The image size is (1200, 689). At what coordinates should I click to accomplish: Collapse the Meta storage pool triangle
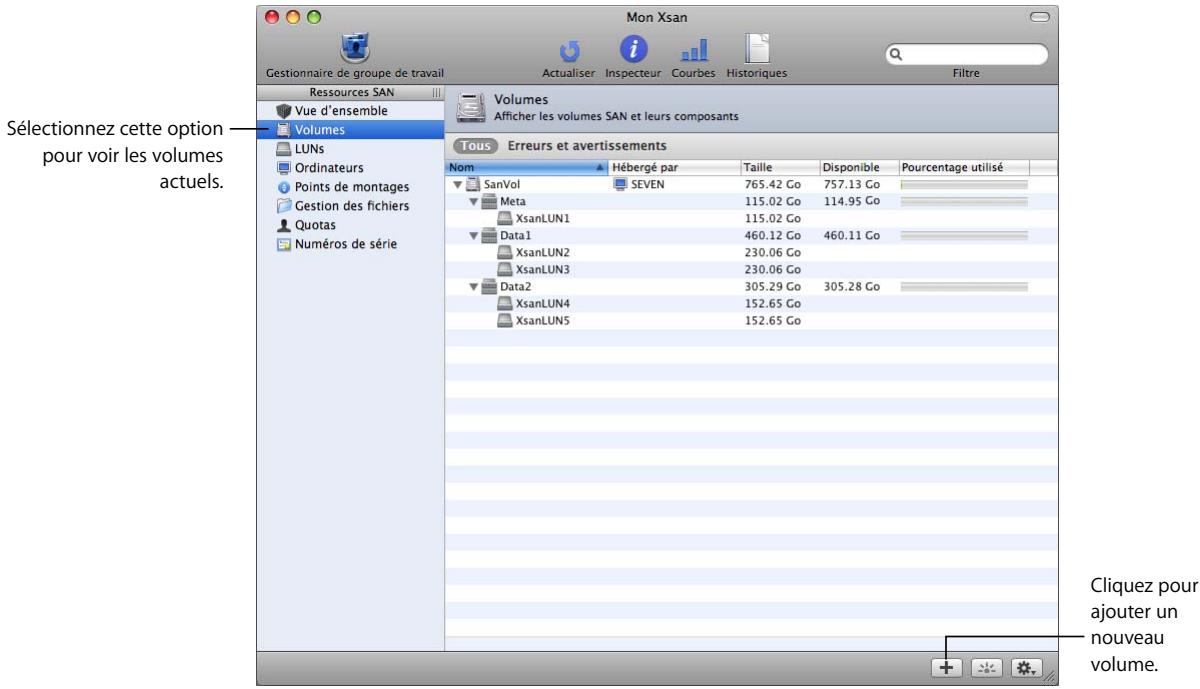pyautogui.click(x=474, y=202)
